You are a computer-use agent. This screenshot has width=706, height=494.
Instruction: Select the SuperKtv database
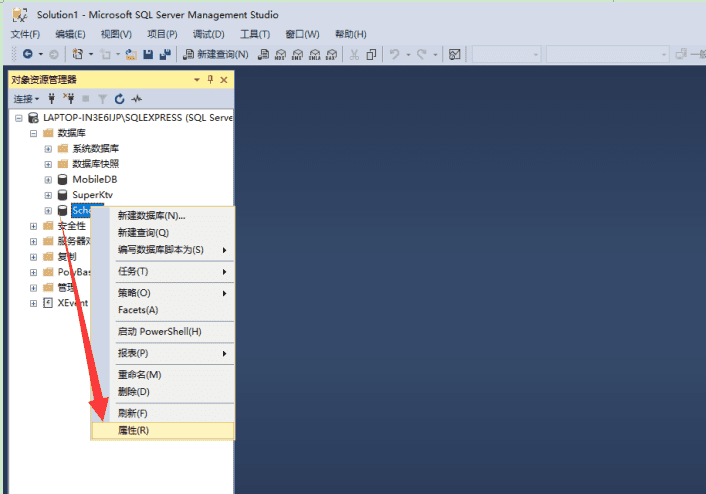click(x=92, y=195)
